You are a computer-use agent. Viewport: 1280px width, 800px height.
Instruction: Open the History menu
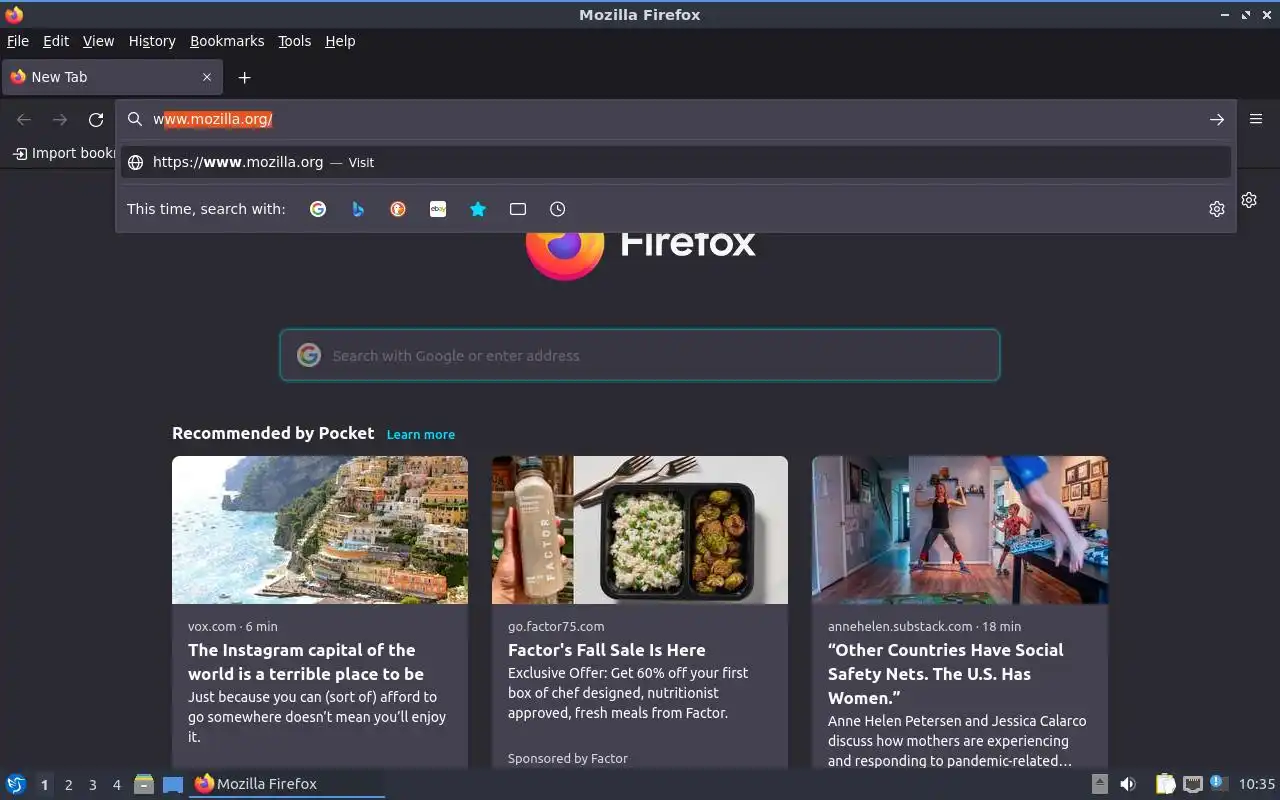(x=152, y=41)
